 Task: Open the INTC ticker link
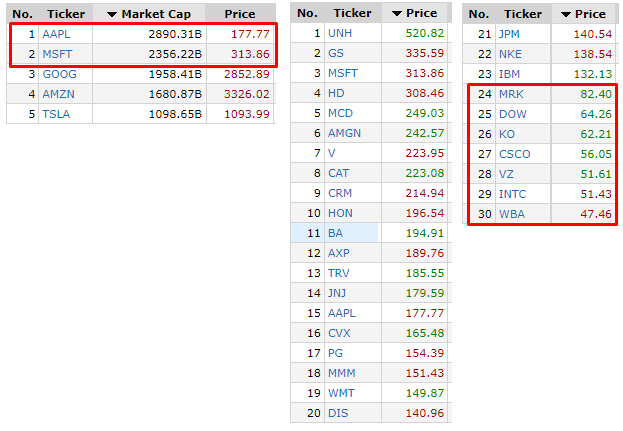click(x=513, y=194)
